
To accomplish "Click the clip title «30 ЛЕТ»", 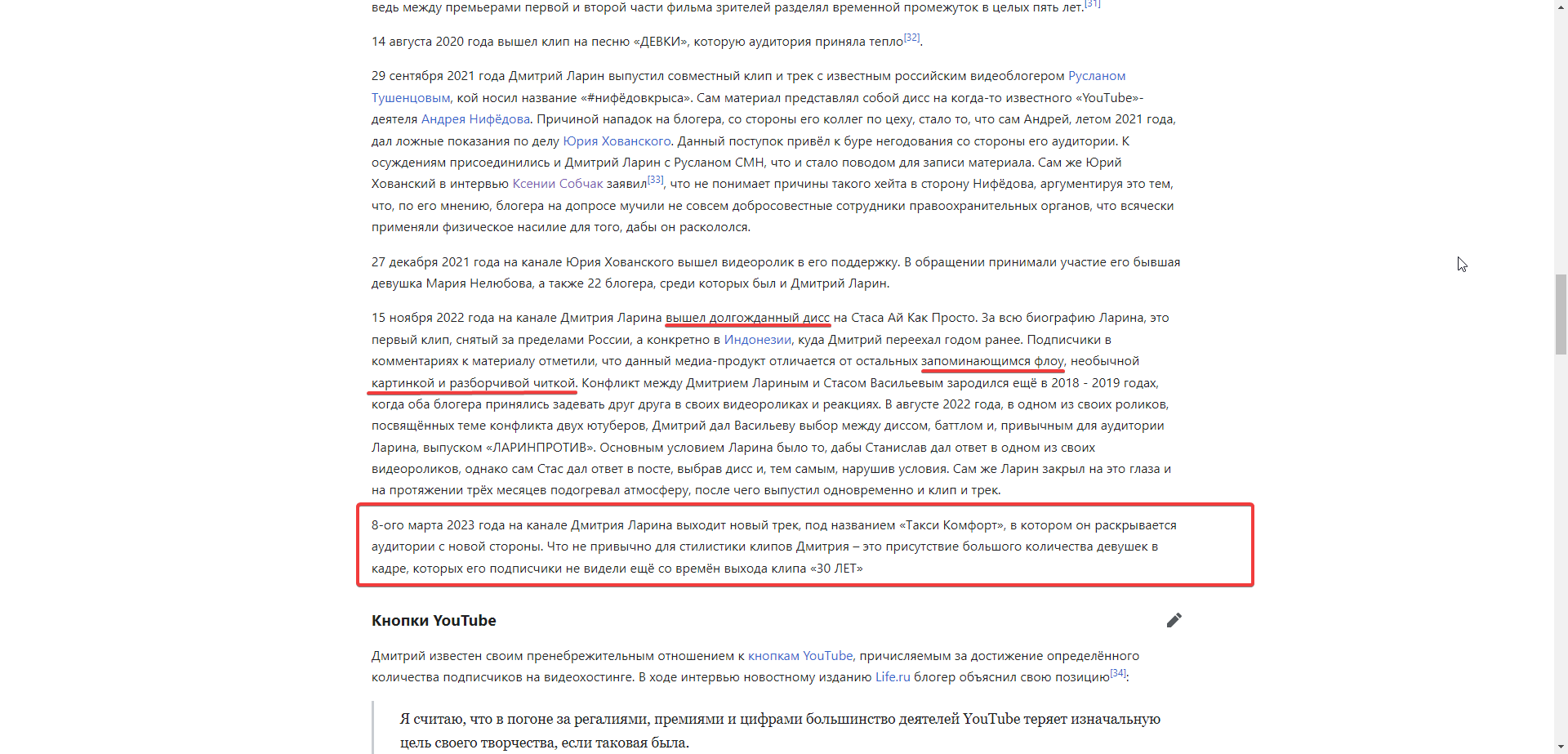I will [836, 569].
